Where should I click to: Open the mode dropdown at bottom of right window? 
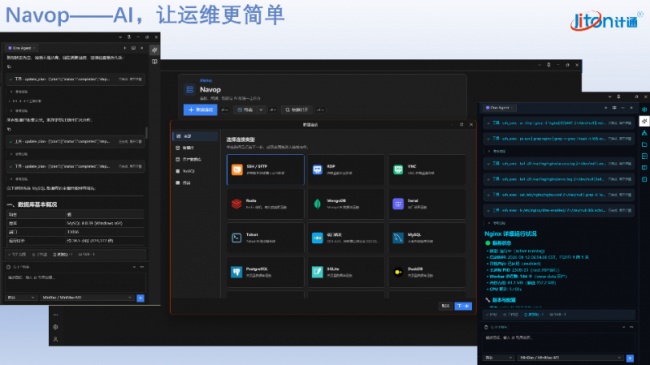pos(499,358)
